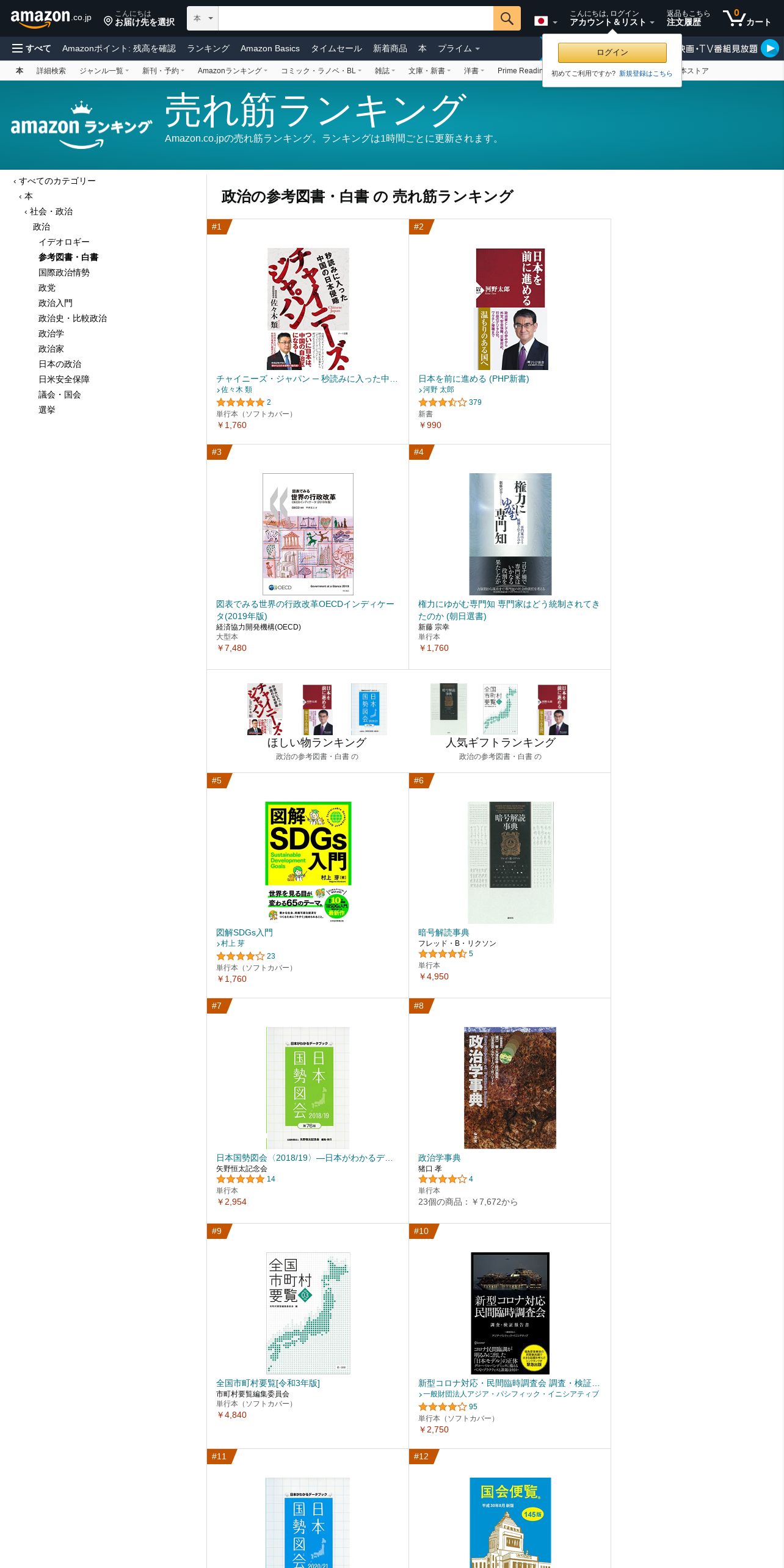The width and height of the screenshot is (784, 1568).
Task: Select the Japan flag language selector
Action: coord(546,21)
